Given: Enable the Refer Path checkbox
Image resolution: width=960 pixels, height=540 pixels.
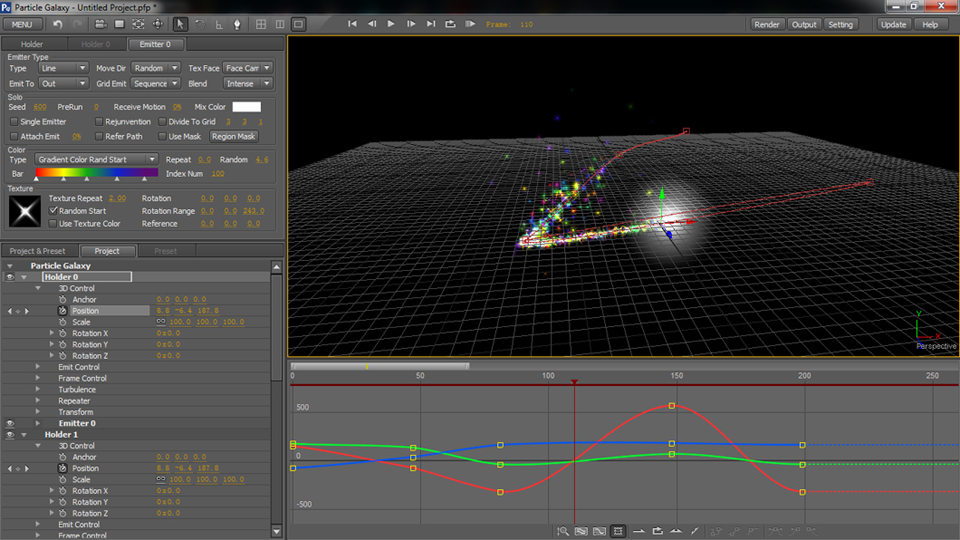Looking at the screenshot, I should click(x=99, y=137).
